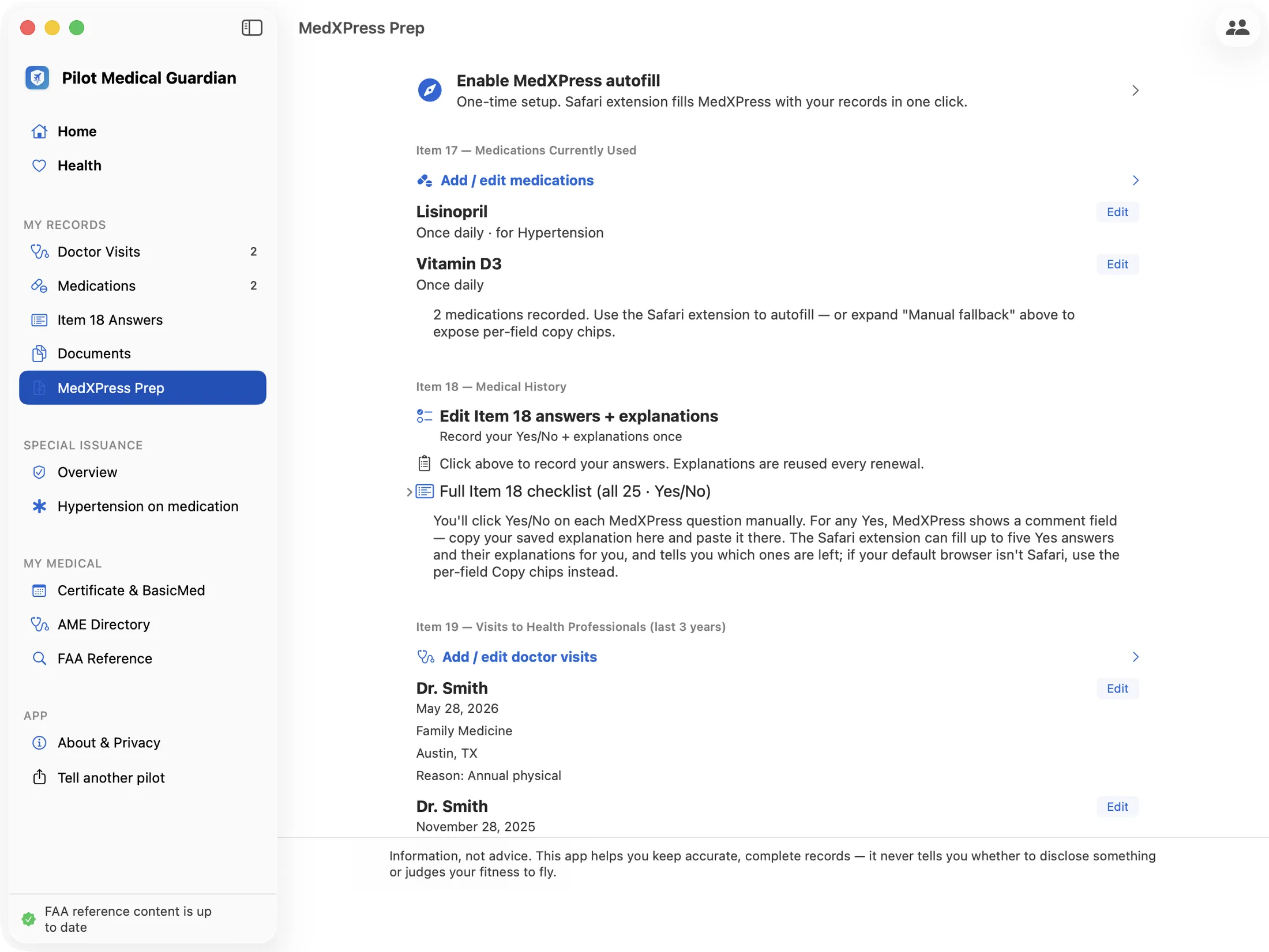Open Certificate & BasicMed
The image size is (1269, 952).
pos(142,590)
